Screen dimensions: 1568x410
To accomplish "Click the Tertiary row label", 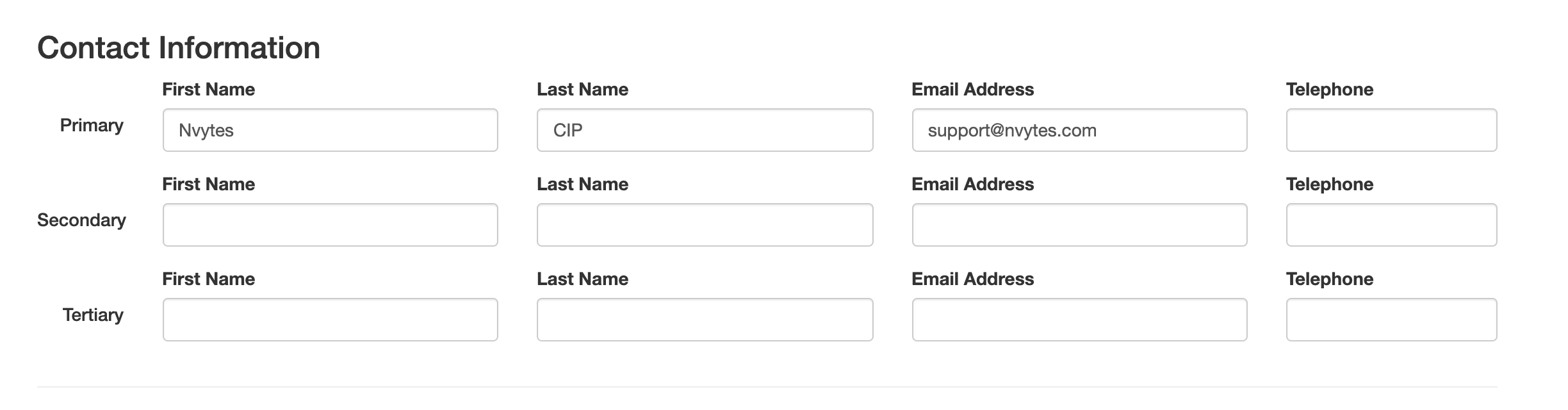I will [93, 315].
